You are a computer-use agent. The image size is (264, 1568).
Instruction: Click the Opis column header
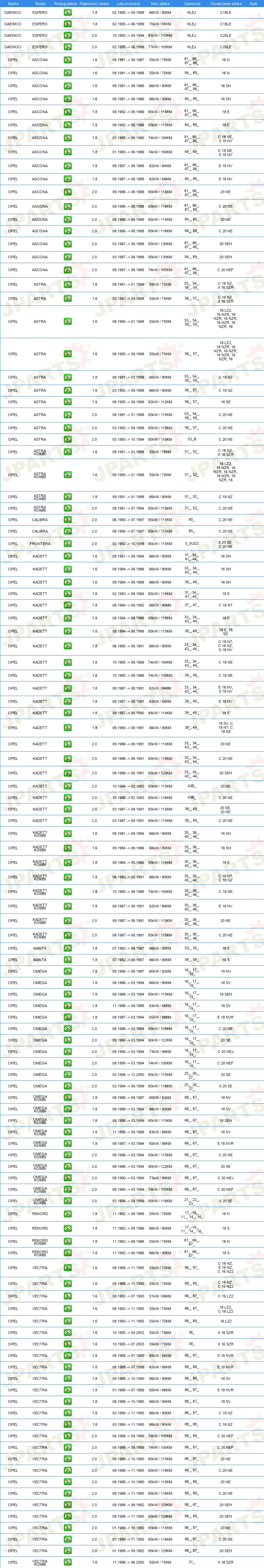tap(253, 4)
